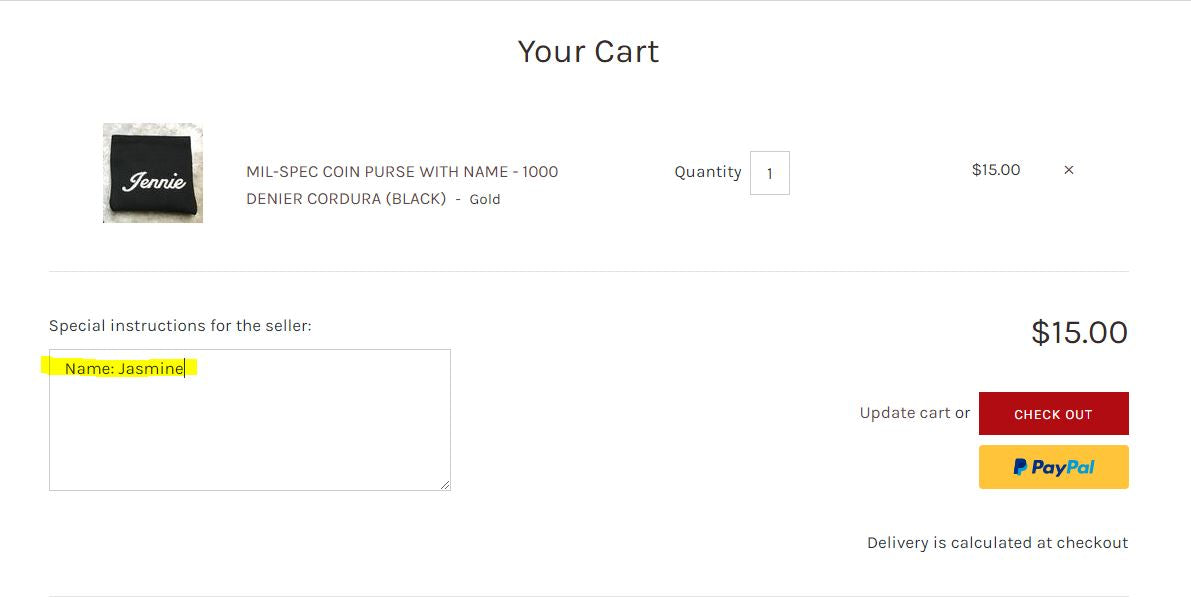The image size is (1191, 616).
Task: Click the large $15.00 cart total
Action: pyautogui.click(x=1079, y=332)
